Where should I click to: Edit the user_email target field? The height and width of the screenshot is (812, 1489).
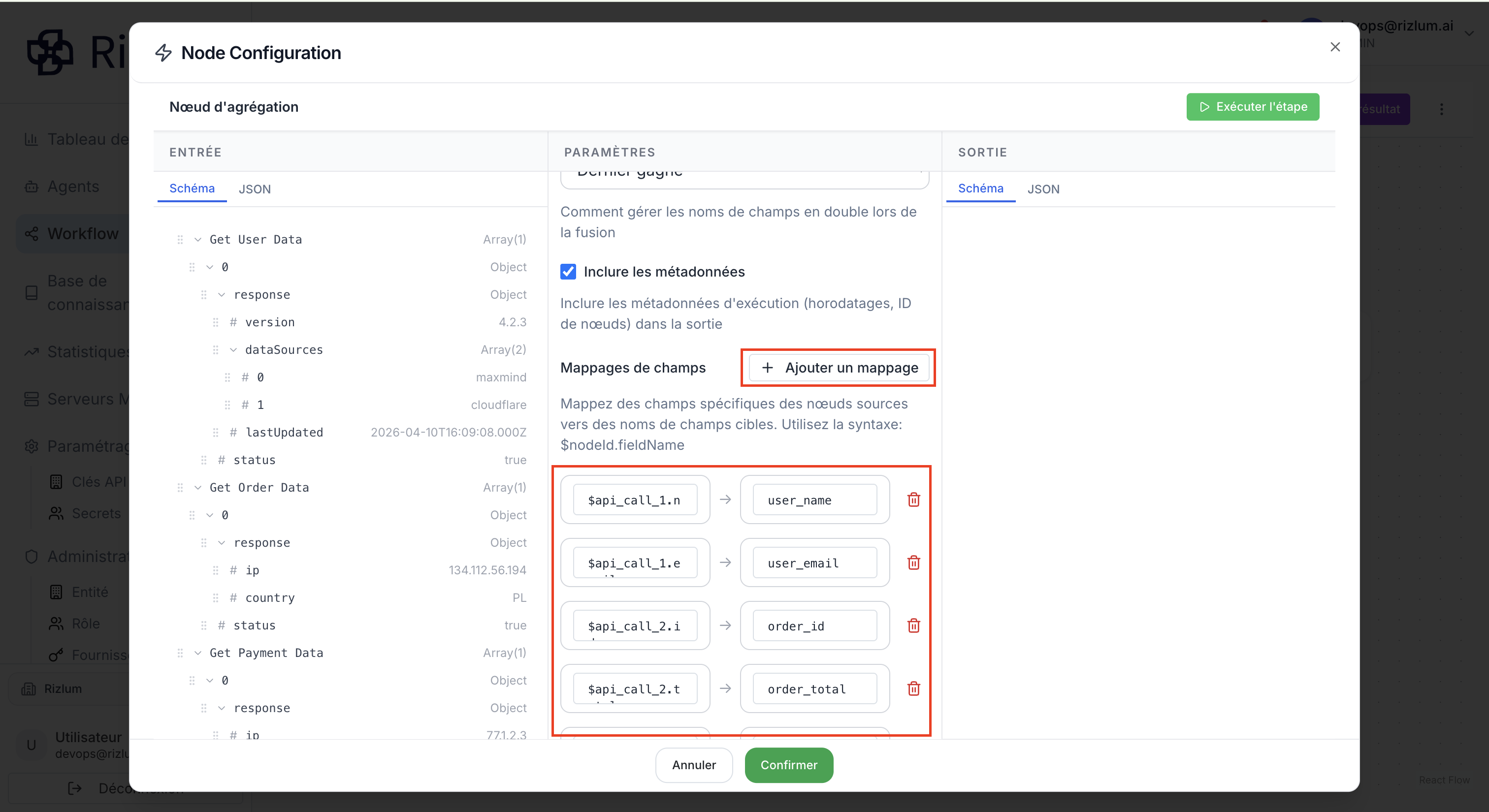[814, 562]
